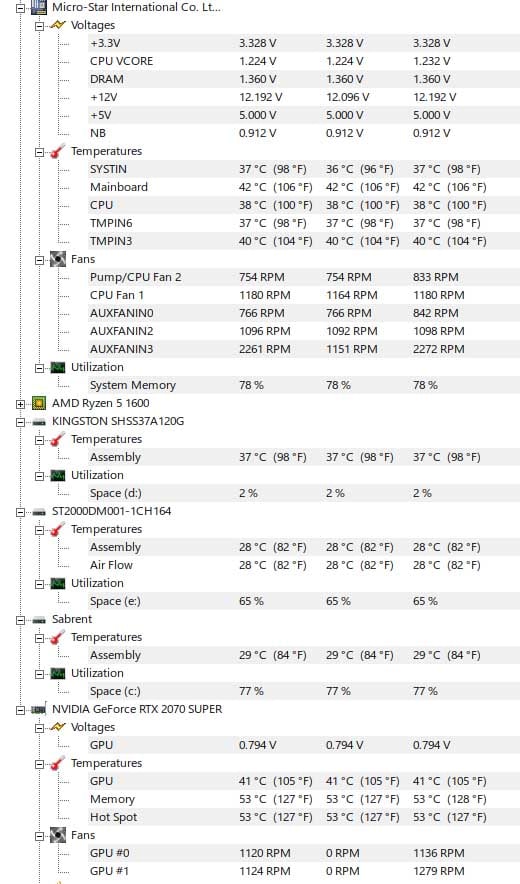Click the NVIDIA GeForce RTX 2070 SUPER card icon

click(x=38, y=709)
